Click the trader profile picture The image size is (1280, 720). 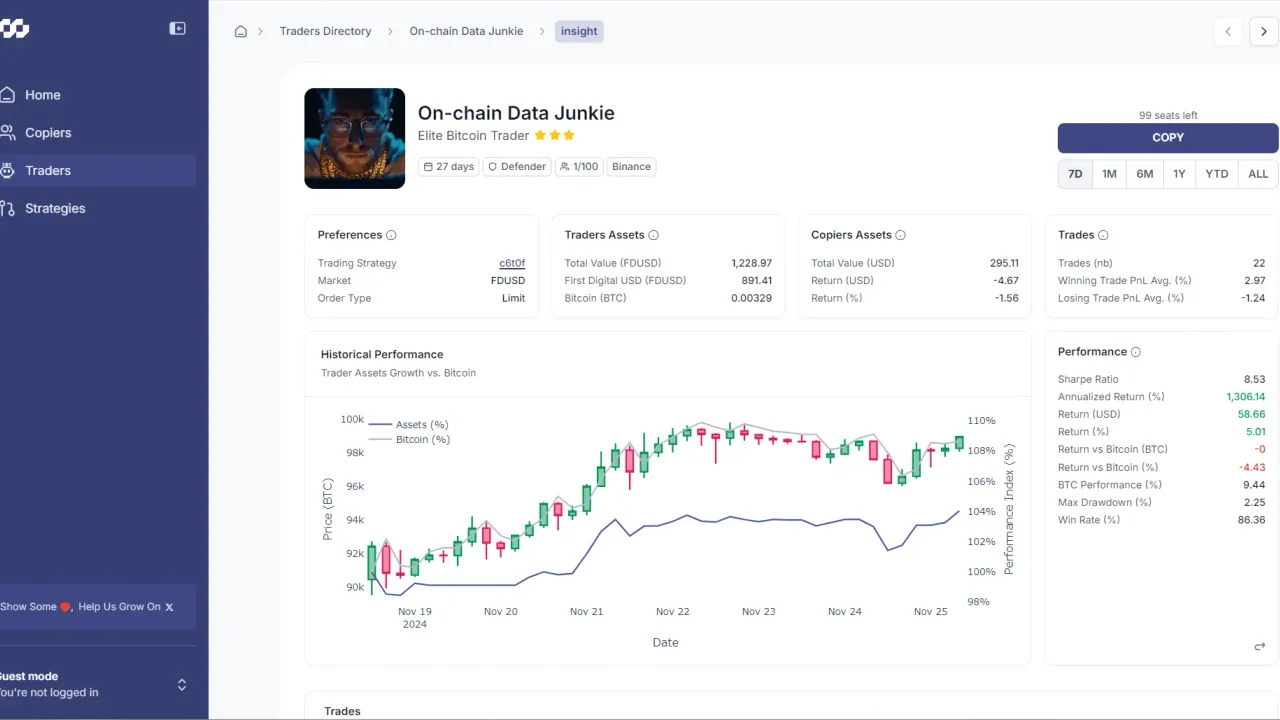354,138
